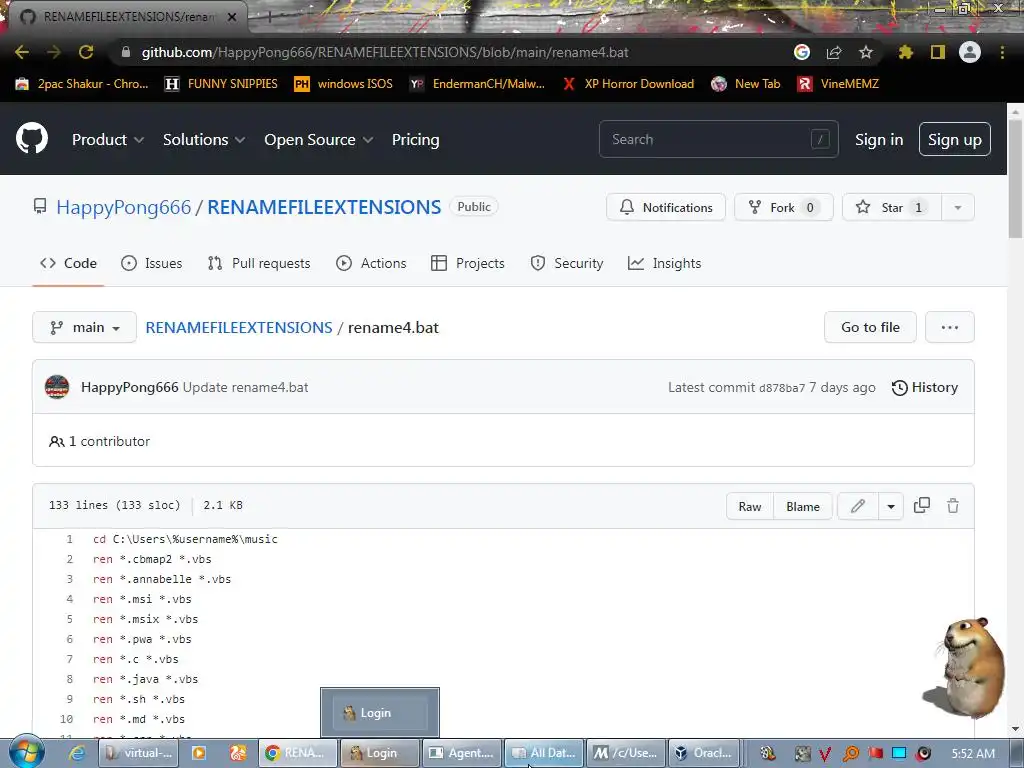Open the Pricing page

click(x=415, y=139)
